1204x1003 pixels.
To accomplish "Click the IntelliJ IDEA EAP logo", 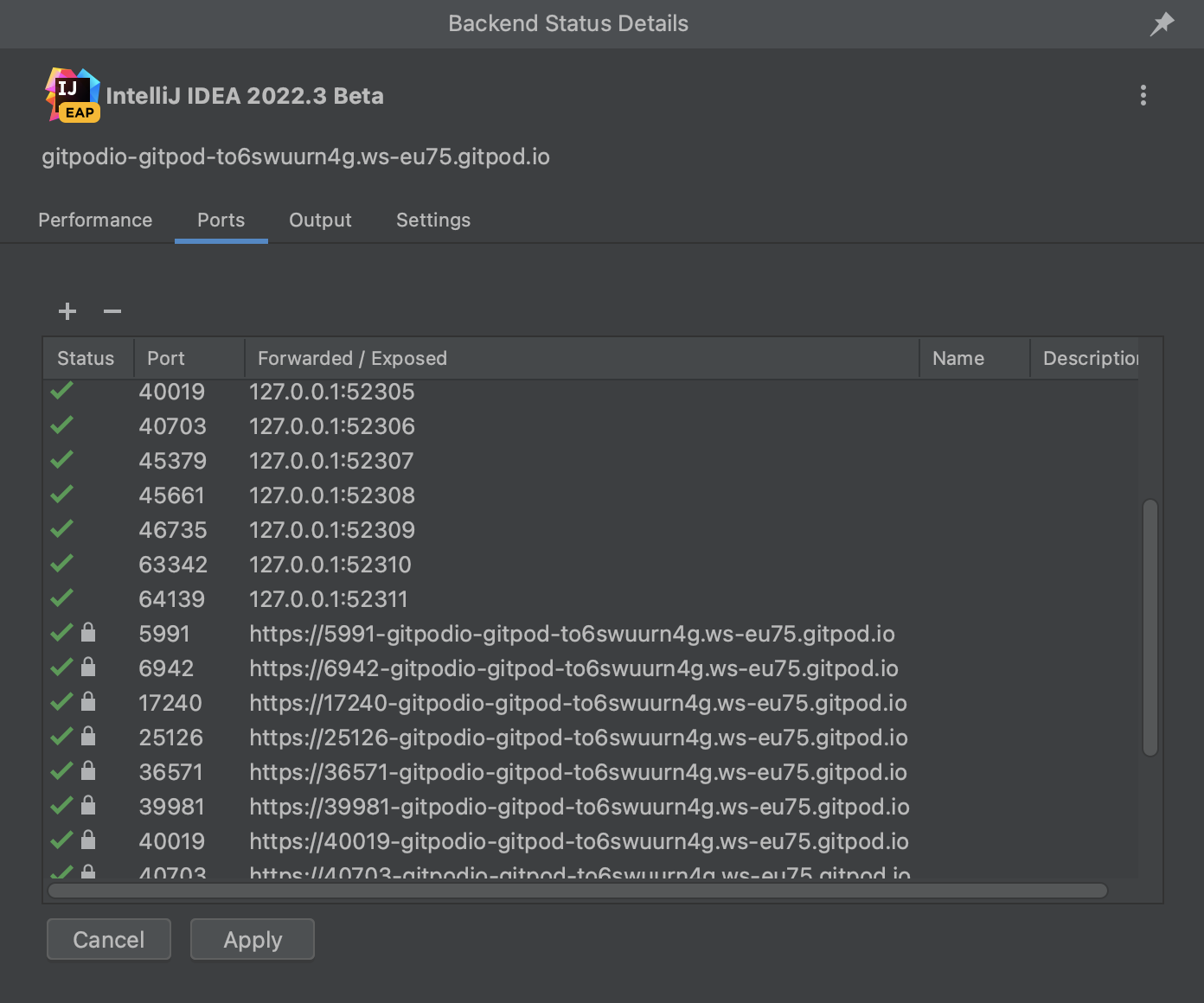I will [x=73, y=95].
